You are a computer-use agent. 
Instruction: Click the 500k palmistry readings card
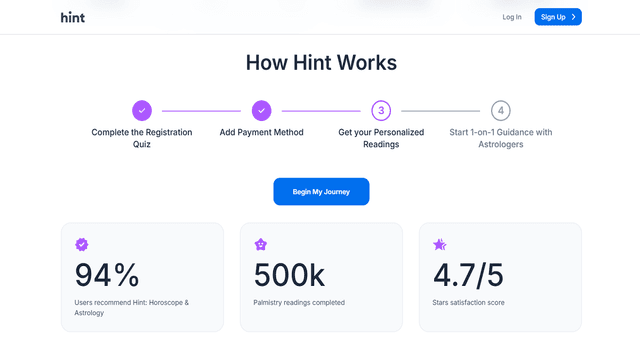pyautogui.click(x=321, y=277)
